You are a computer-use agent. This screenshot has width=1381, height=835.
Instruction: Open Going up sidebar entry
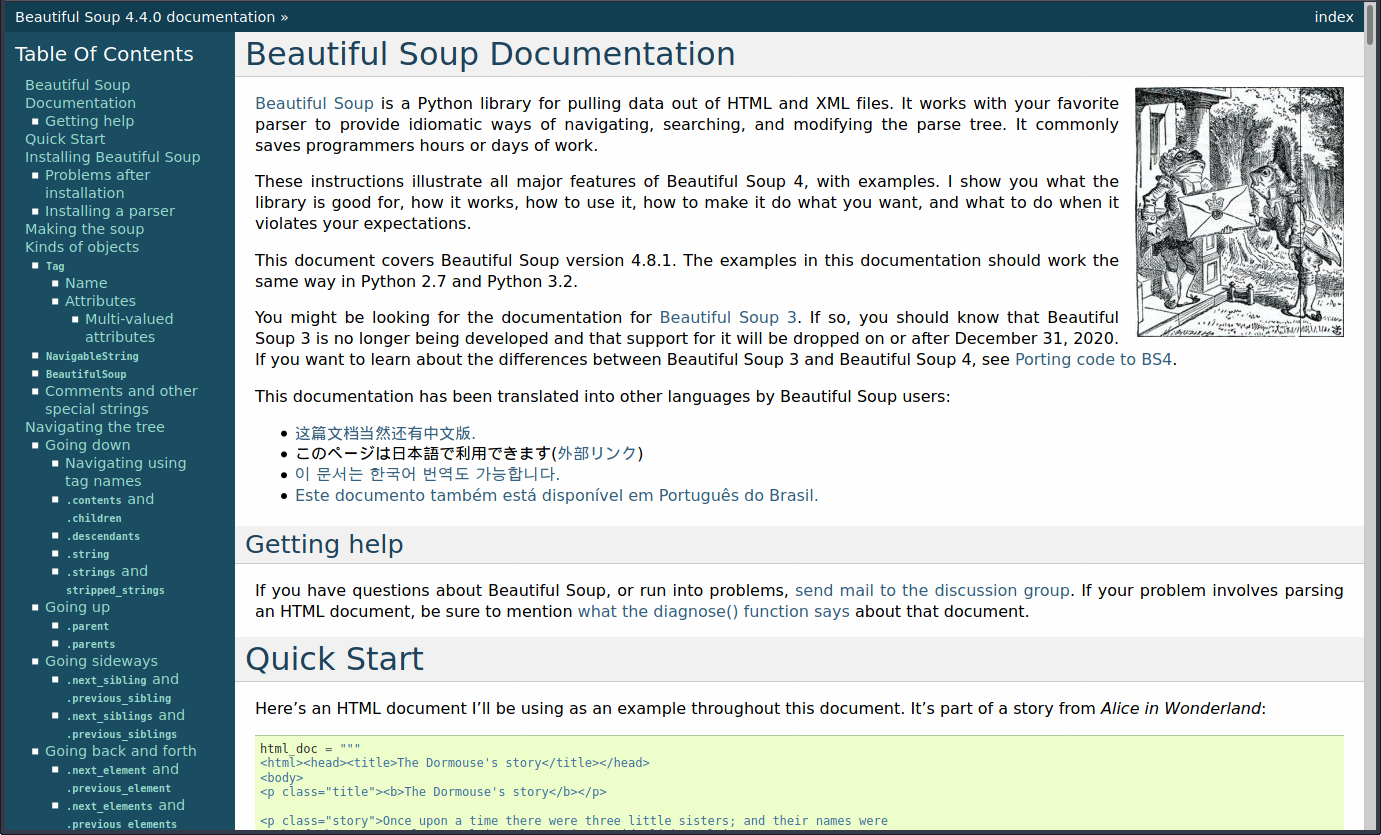tap(77, 607)
